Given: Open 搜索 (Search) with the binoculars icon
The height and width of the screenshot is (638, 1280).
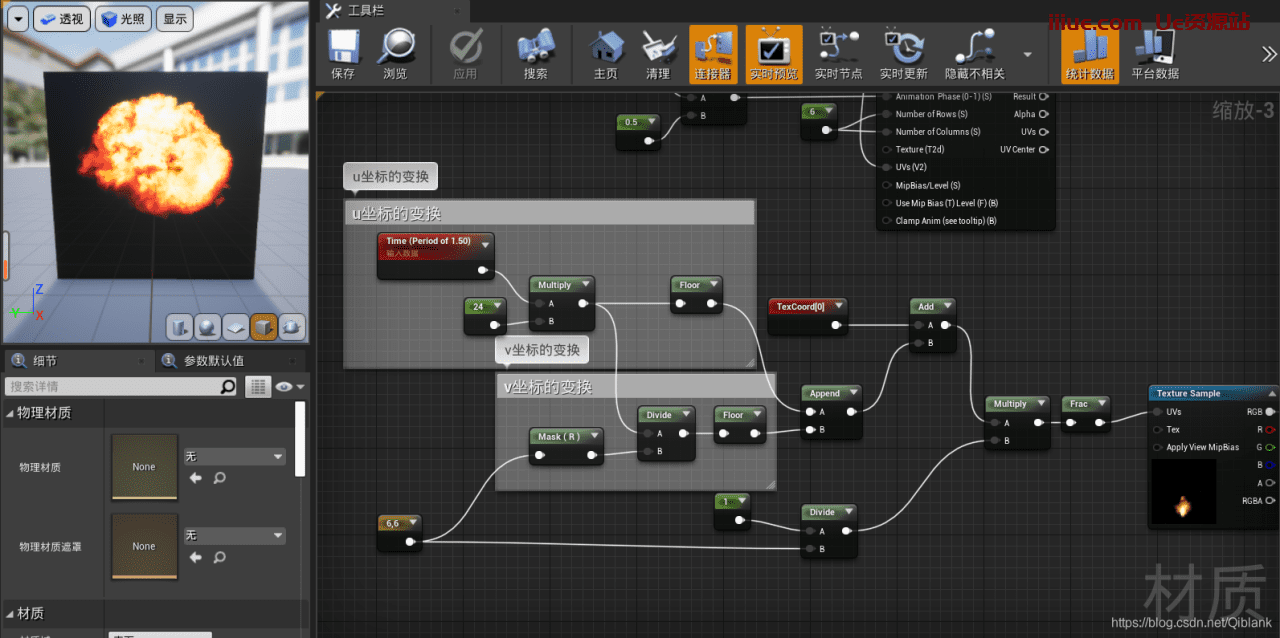Looking at the screenshot, I should coord(535,54).
